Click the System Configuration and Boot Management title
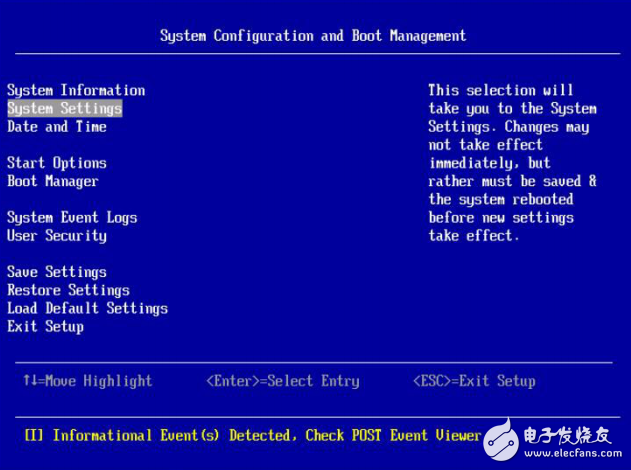This screenshot has width=631, height=470. [313, 36]
